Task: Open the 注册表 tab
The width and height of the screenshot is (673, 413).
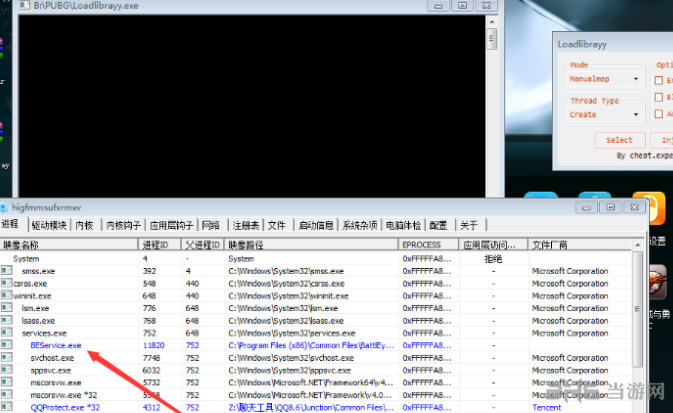Action: point(246,225)
